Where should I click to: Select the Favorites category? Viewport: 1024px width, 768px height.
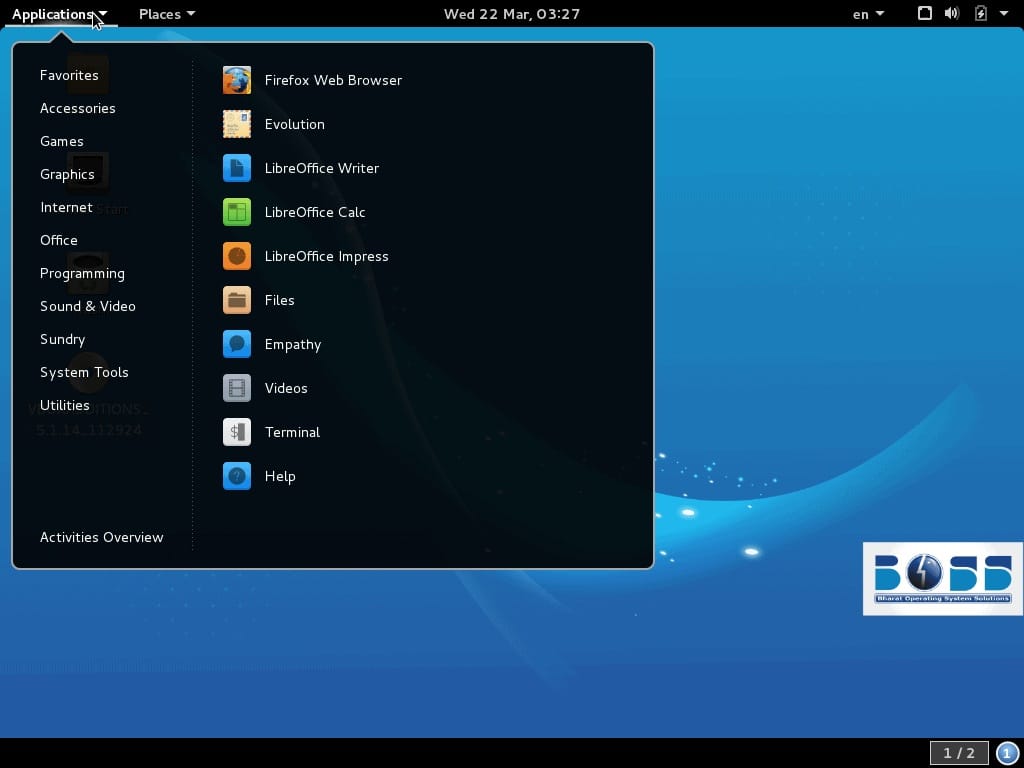click(x=69, y=75)
